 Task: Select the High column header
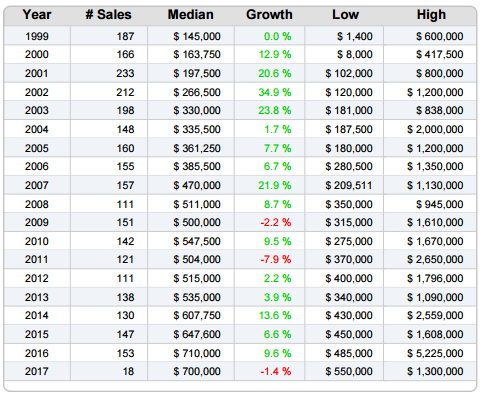431,15
